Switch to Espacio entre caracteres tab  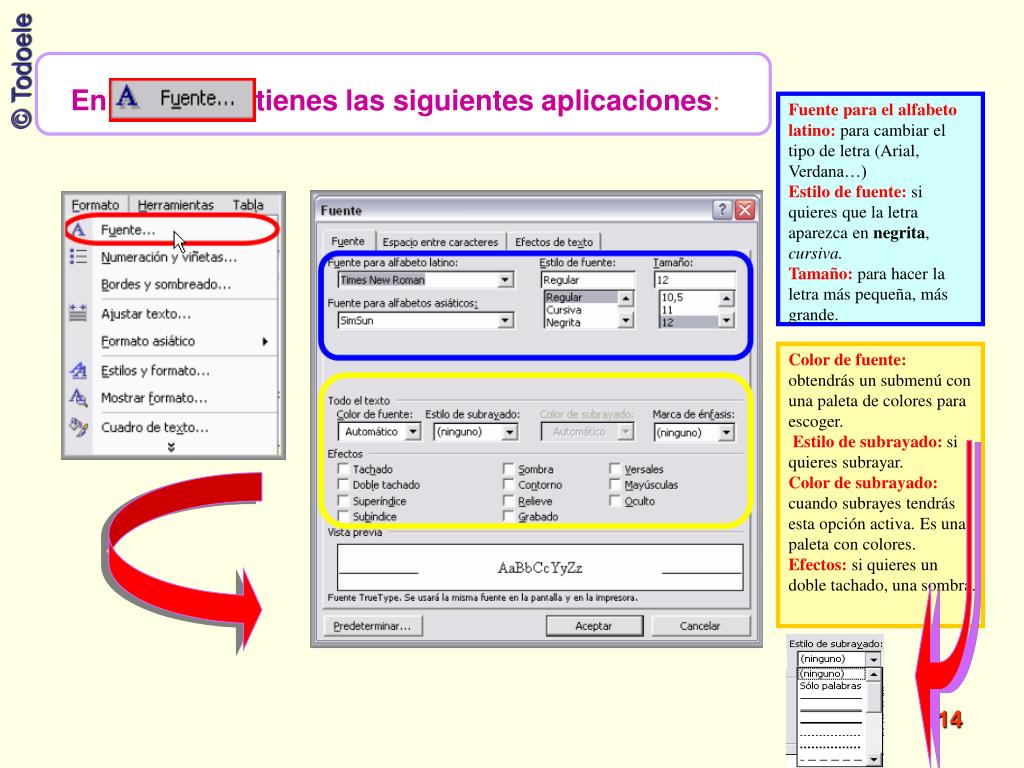tap(440, 242)
